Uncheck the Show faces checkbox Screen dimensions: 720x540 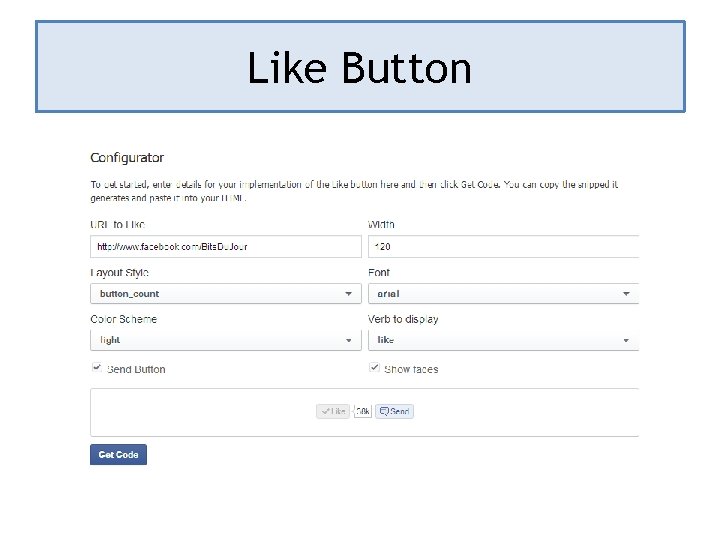(x=375, y=368)
